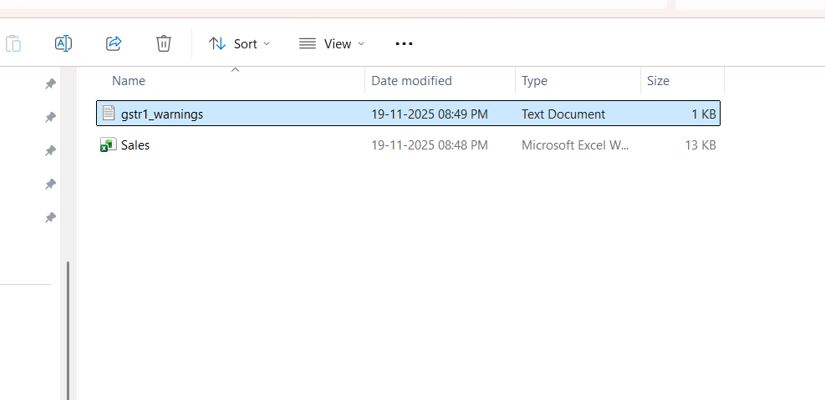Click the gstr1_warnings text document icon
This screenshot has height=400, width=825.
(108, 114)
